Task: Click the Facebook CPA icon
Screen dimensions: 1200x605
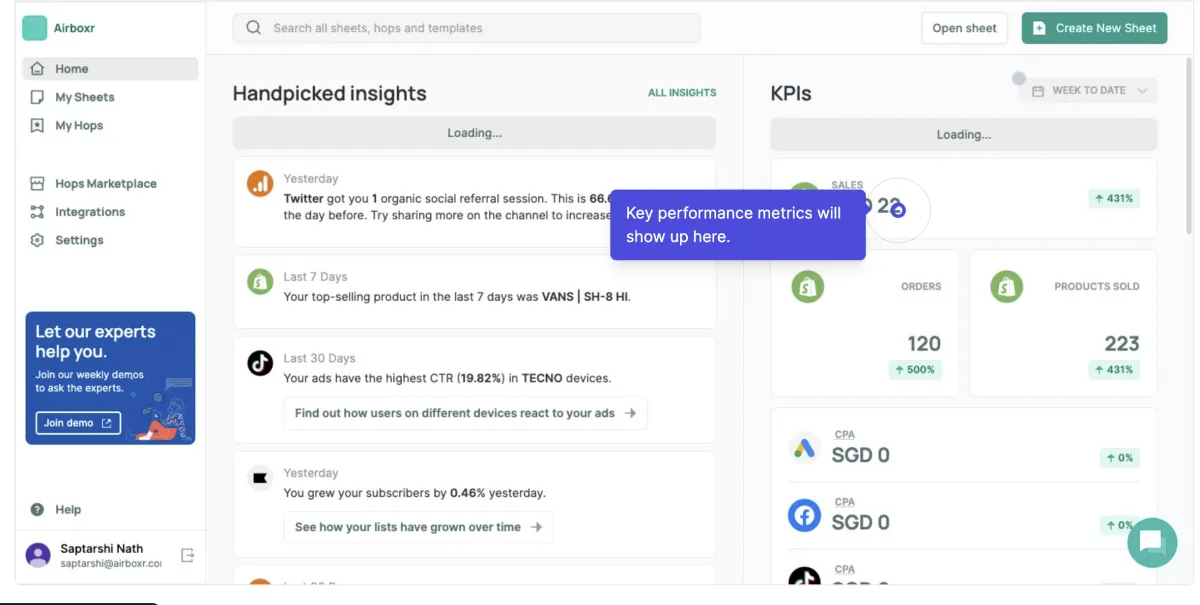Action: tap(804, 516)
